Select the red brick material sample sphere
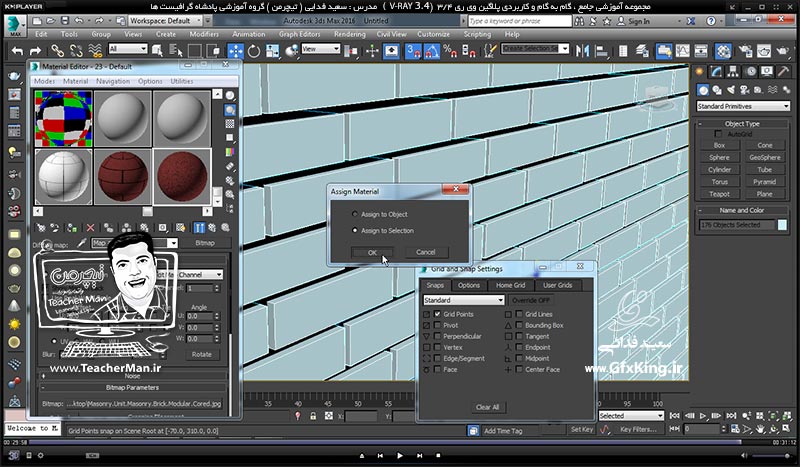 [x=122, y=177]
